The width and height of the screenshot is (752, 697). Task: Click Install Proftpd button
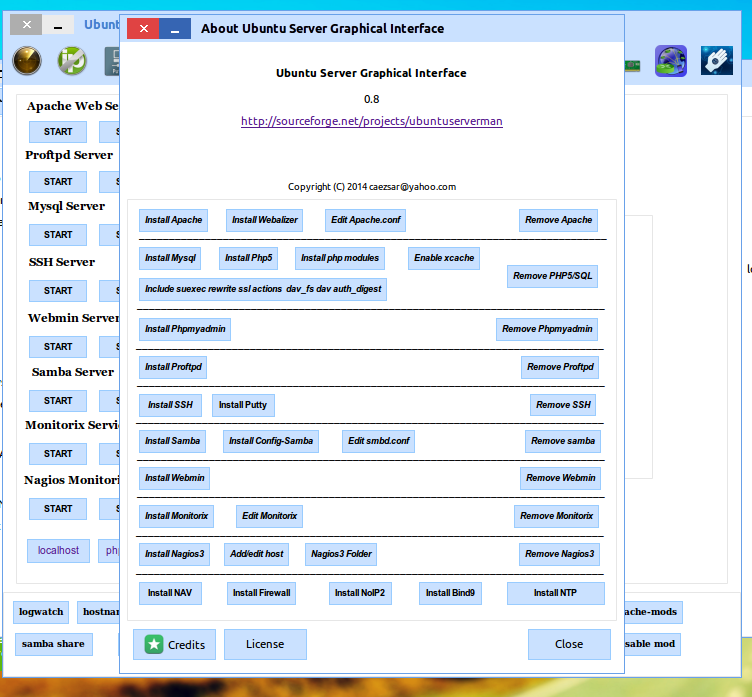coord(173,367)
